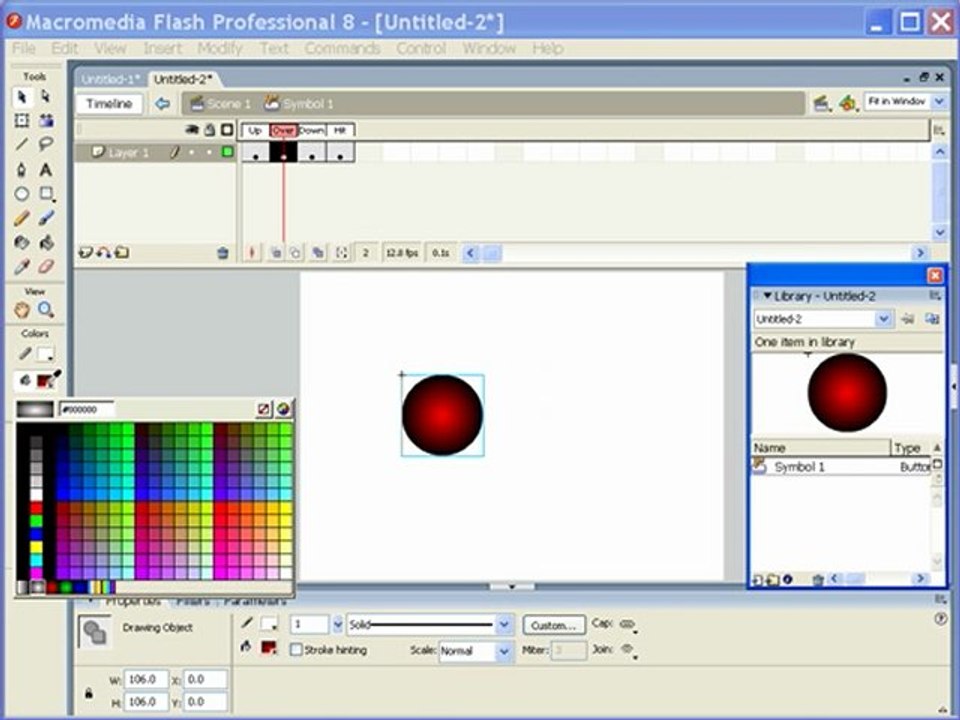
Task: Select the Lasso tool
Action: click(46, 144)
